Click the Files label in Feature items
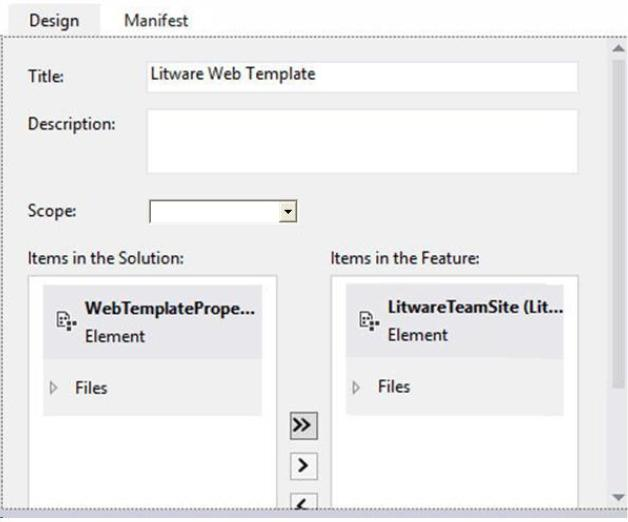628x522 pixels. click(394, 387)
